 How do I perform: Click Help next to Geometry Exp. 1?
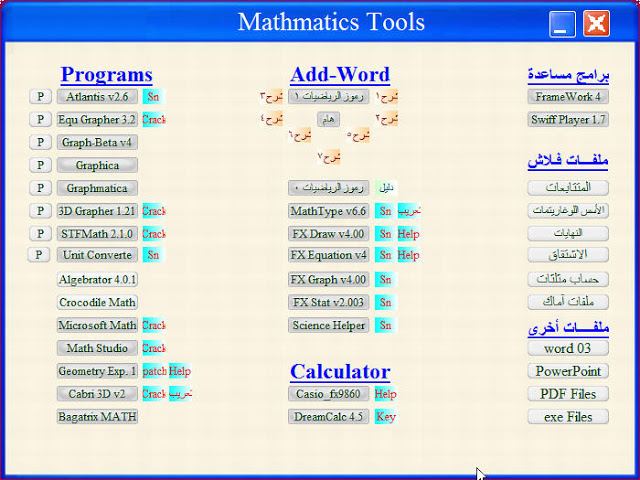click(180, 371)
